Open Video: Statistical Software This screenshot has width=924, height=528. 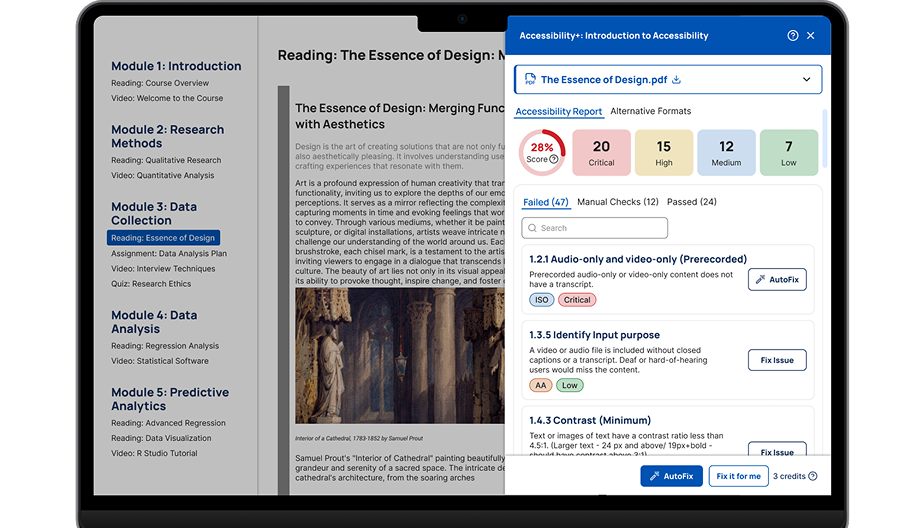pyautogui.click(x=160, y=361)
